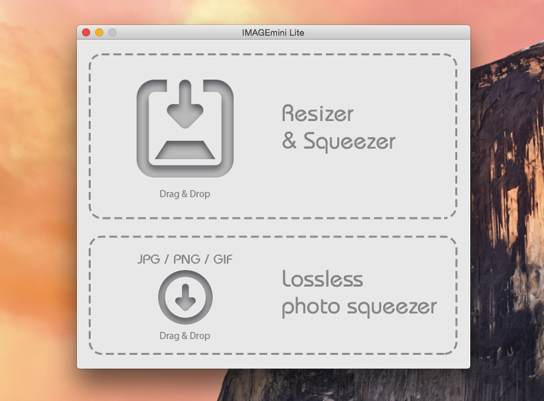Screen dimensions: 544x401
Task: Click Drag & Drop label under circle icon
Action: (x=185, y=336)
